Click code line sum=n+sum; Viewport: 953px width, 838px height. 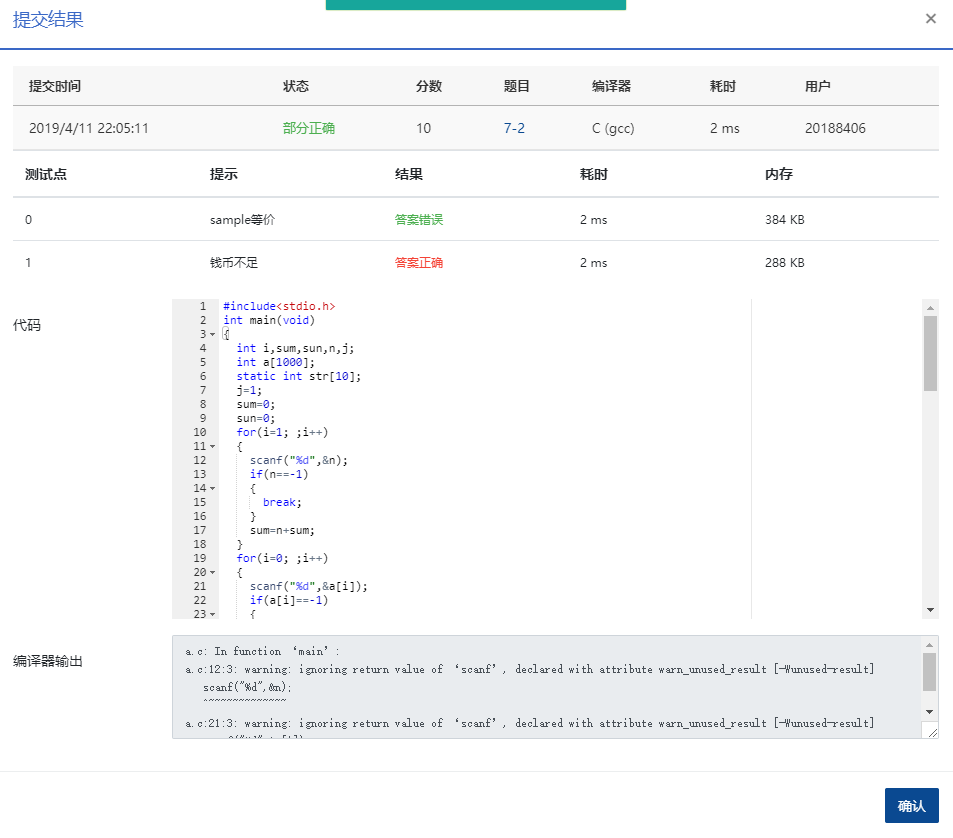click(x=282, y=530)
